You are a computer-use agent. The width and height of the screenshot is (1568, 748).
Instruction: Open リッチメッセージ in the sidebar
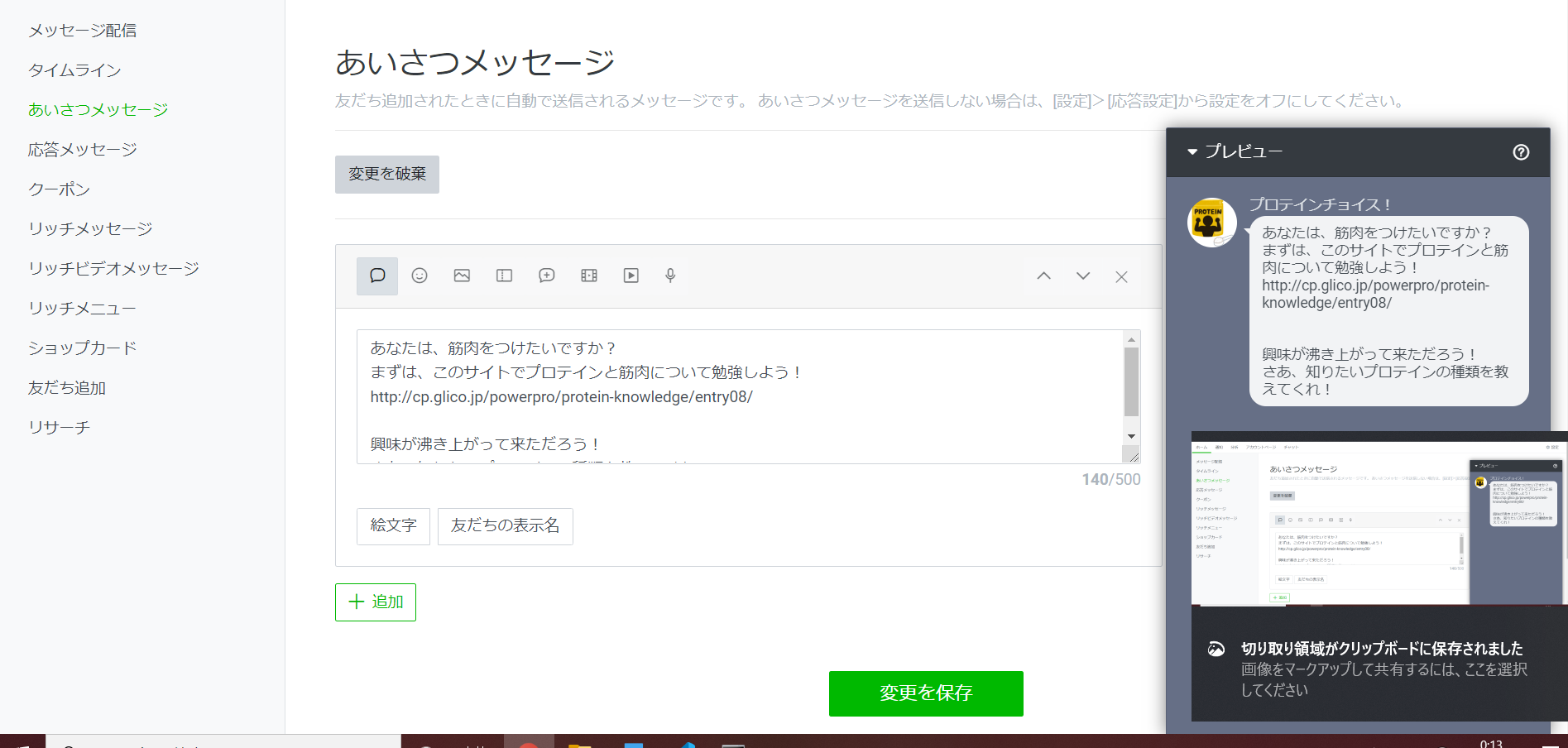(x=90, y=229)
